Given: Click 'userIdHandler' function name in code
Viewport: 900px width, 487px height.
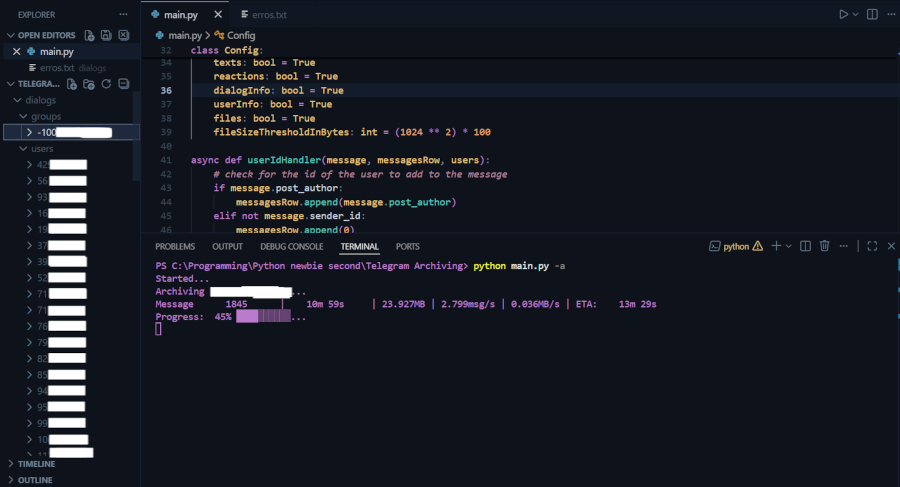Looking at the screenshot, I should (x=284, y=160).
